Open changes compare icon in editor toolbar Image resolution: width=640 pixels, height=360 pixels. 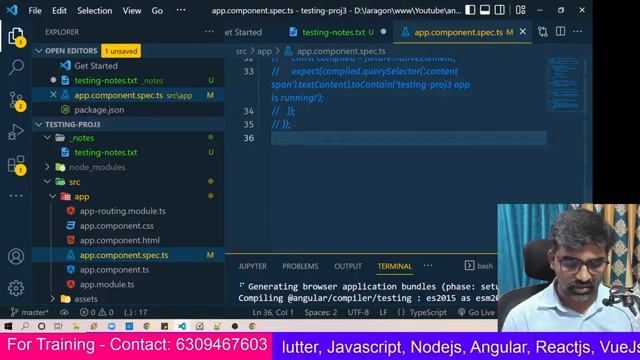(543, 32)
